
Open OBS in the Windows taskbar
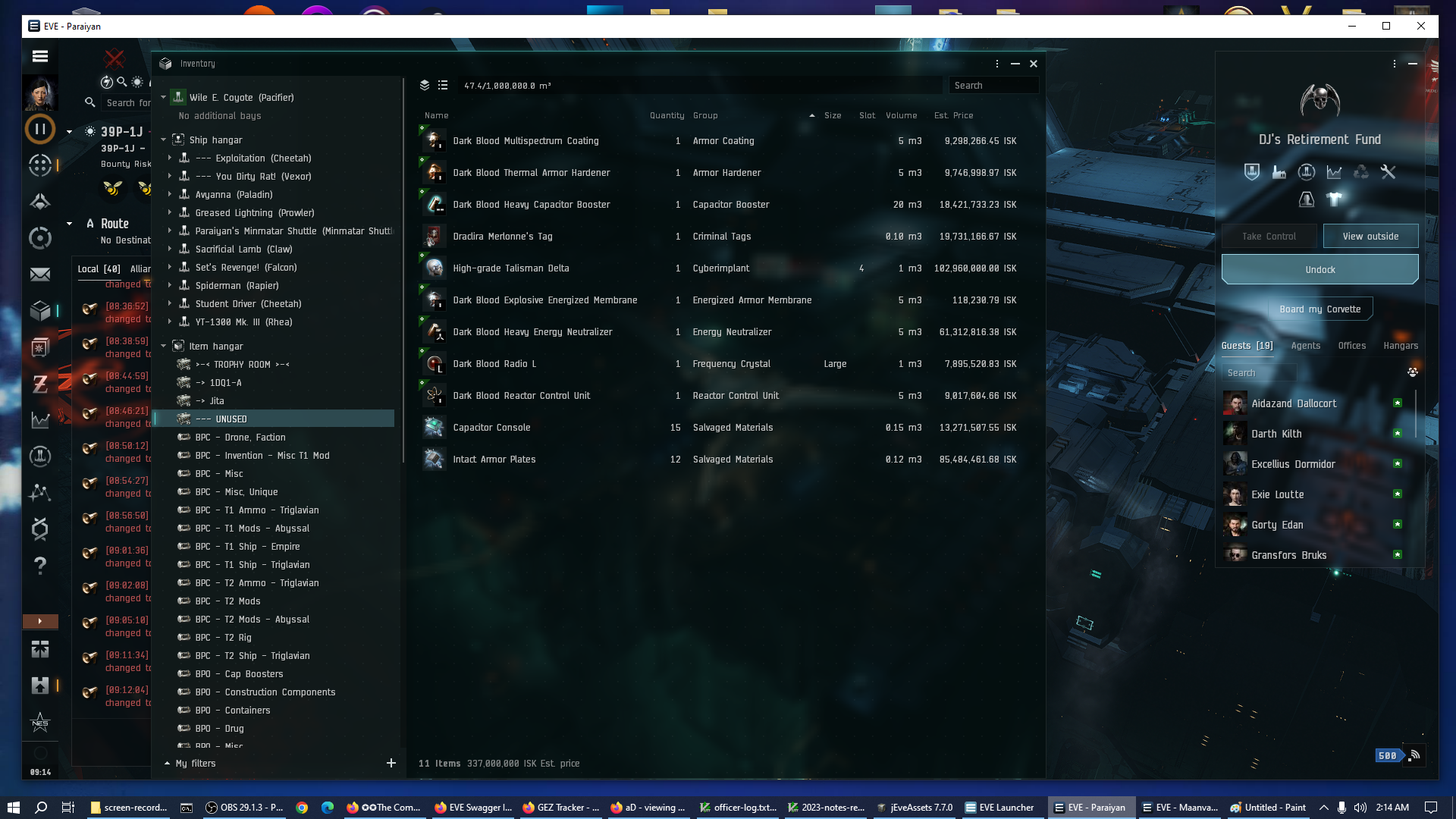pos(243,808)
